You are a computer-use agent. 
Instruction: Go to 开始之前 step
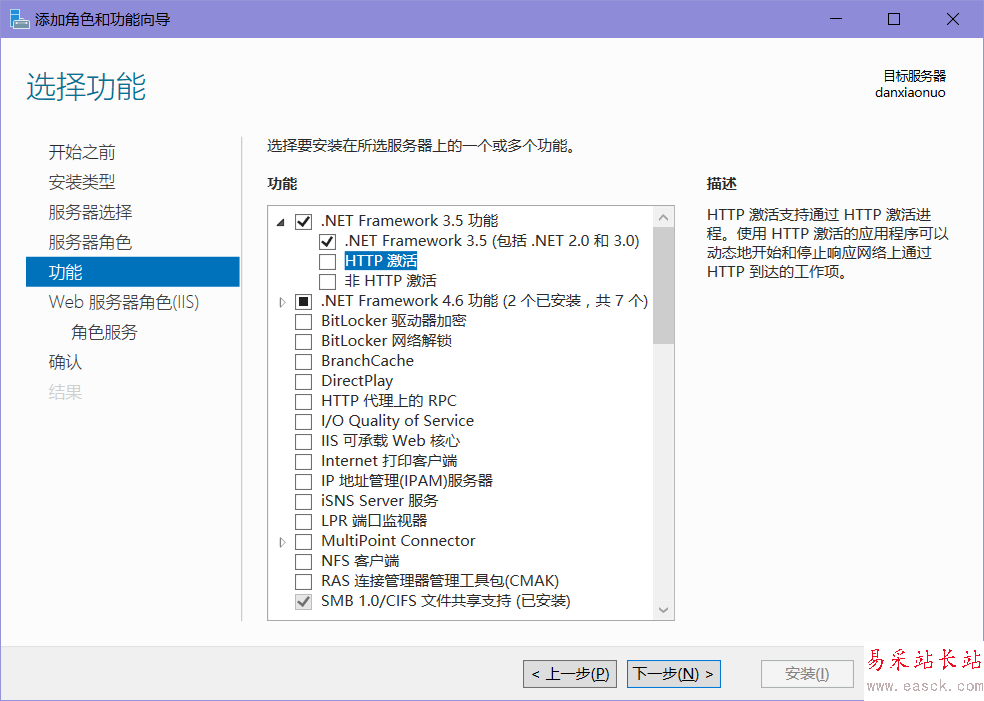pyautogui.click(x=82, y=152)
